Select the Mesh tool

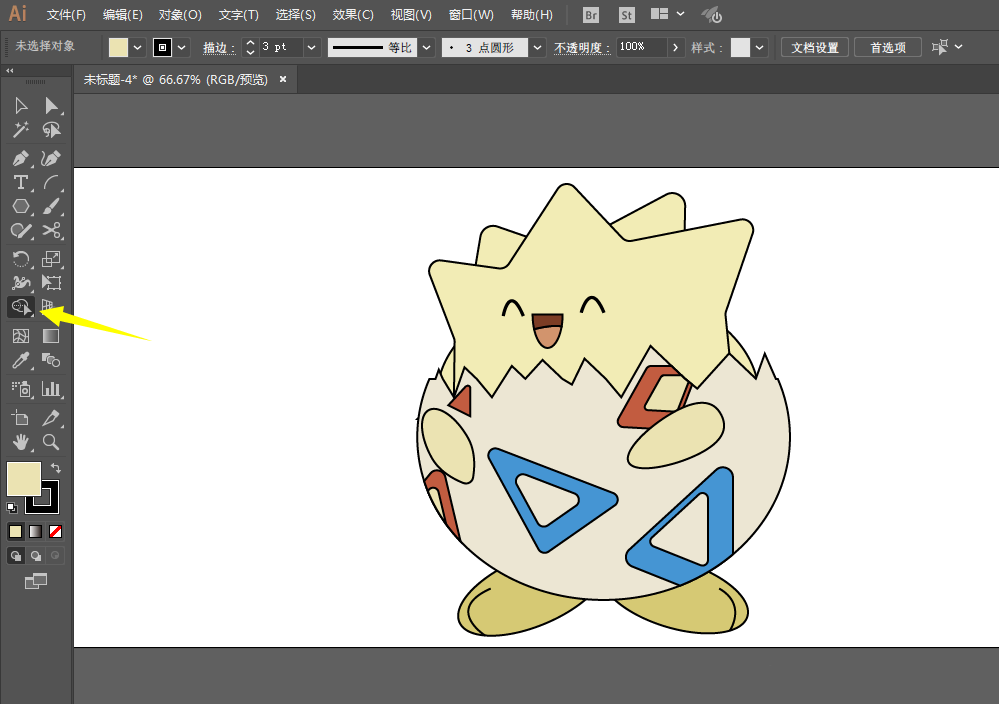pyautogui.click(x=21, y=336)
